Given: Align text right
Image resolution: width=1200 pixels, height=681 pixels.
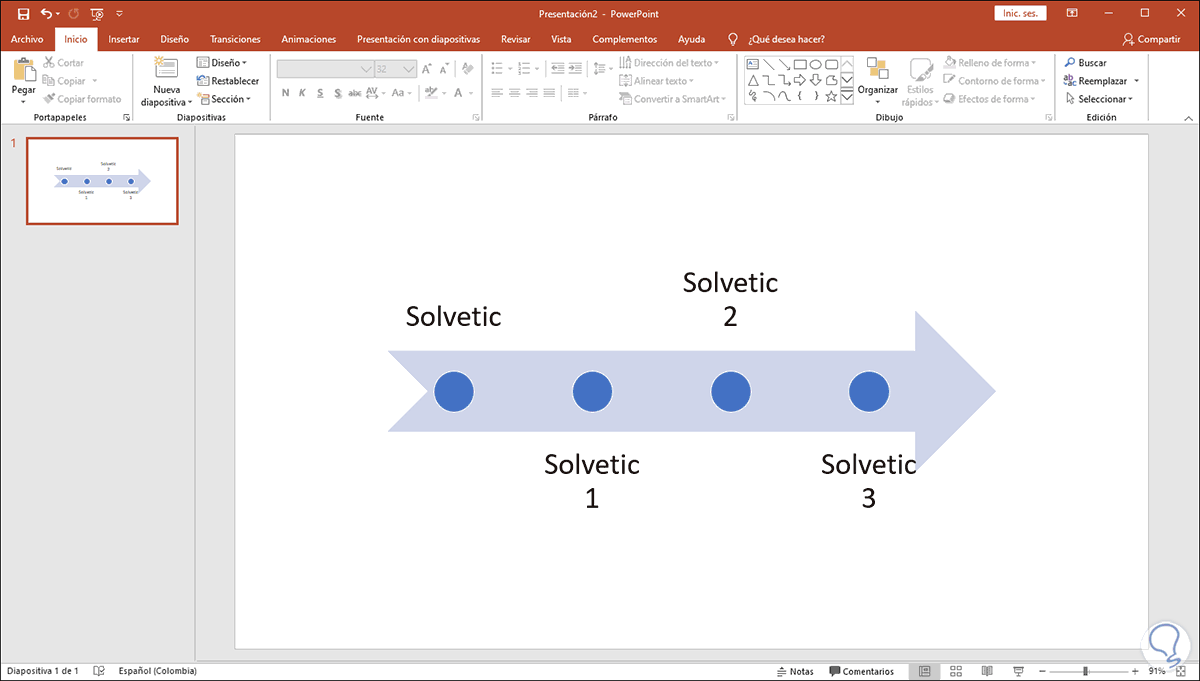Looking at the screenshot, I should point(533,93).
